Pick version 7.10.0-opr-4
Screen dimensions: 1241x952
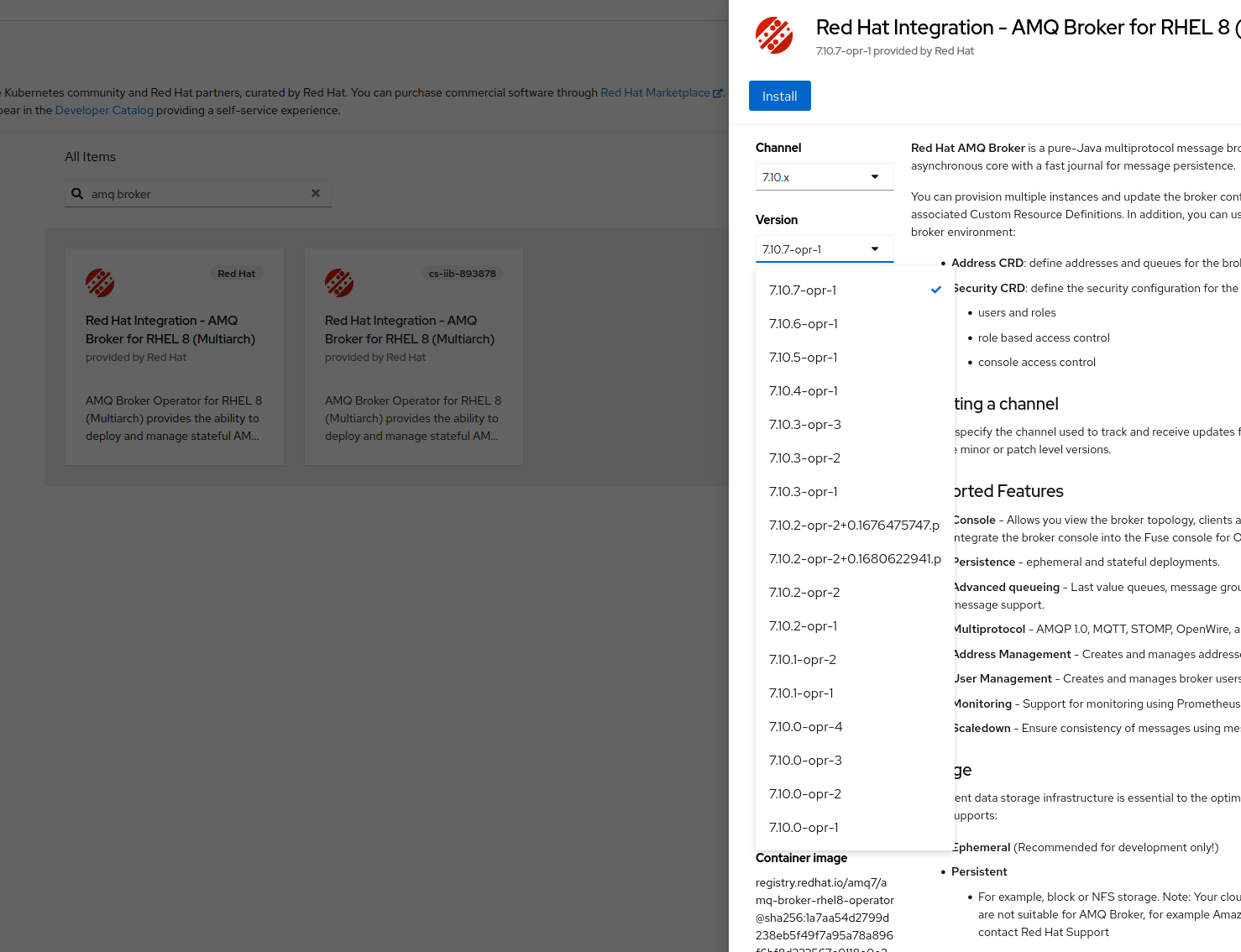[855, 727]
